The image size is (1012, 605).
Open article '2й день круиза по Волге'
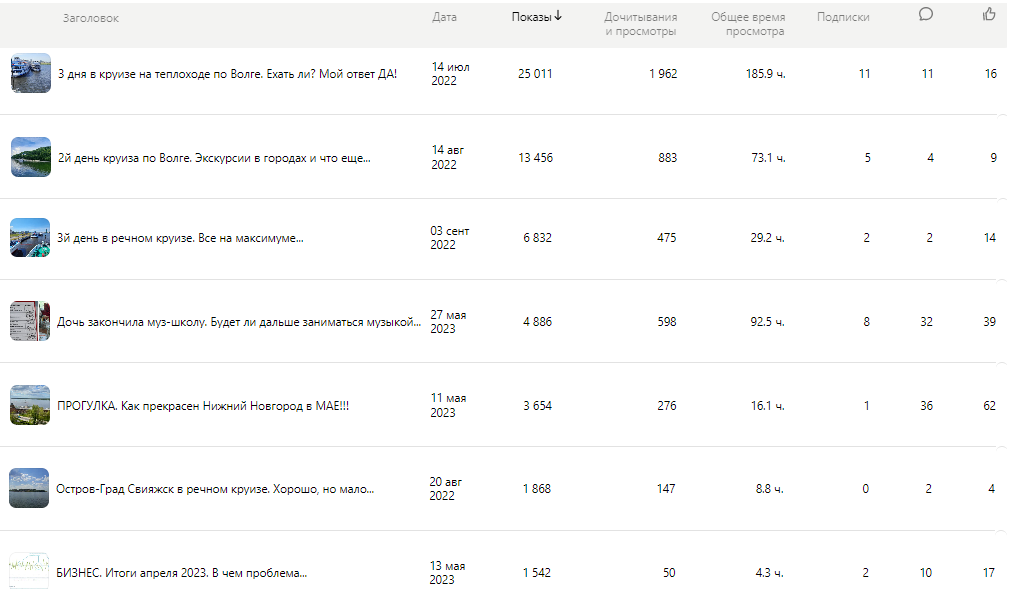point(214,158)
